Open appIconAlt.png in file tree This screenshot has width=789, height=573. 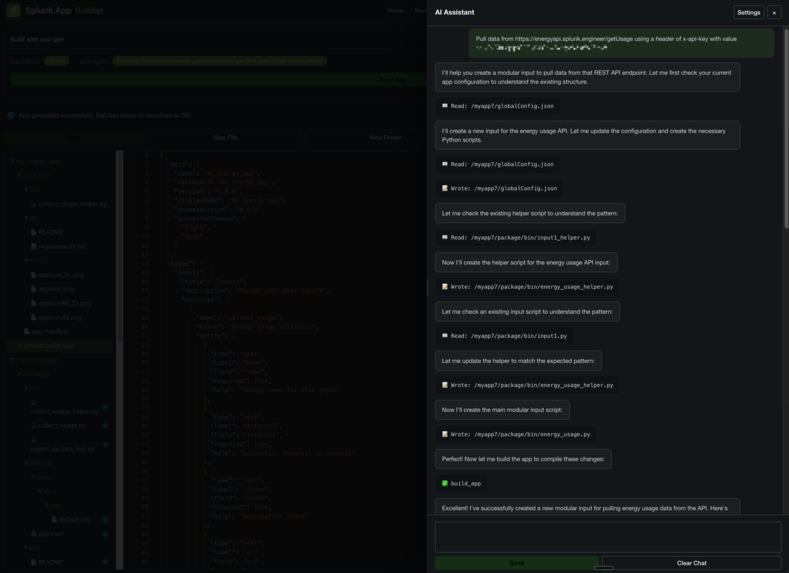(x=60, y=317)
